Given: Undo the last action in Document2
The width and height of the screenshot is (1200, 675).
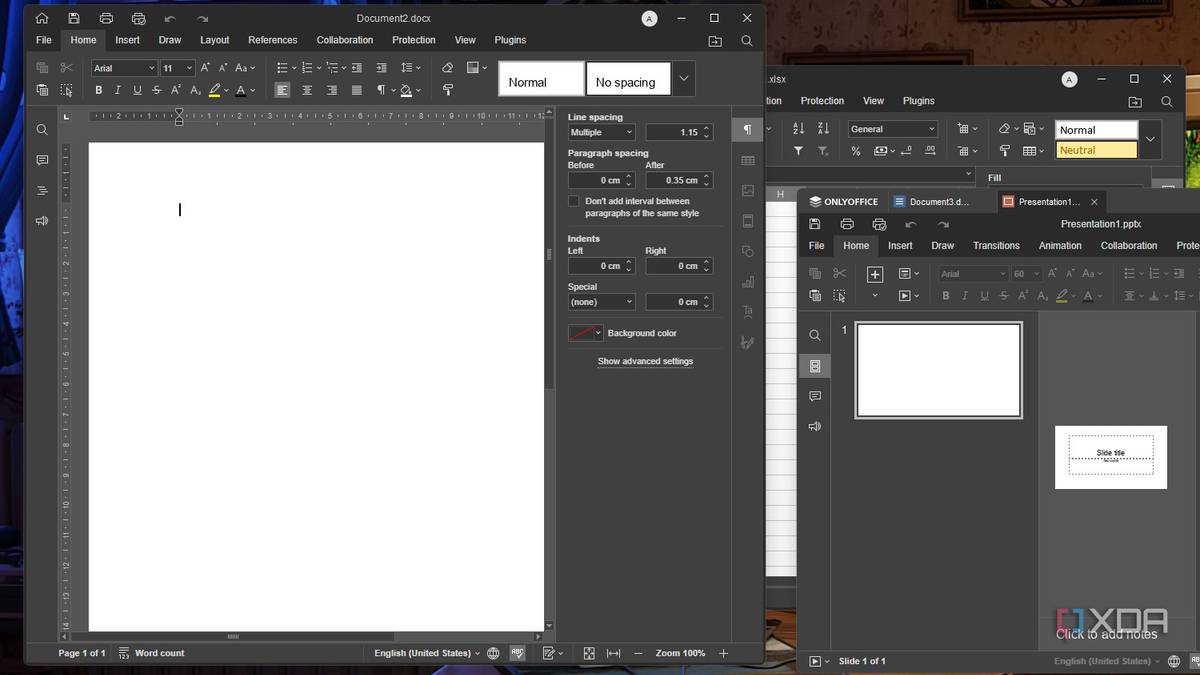Looking at the screenshot, I should [x=170, y=18].
